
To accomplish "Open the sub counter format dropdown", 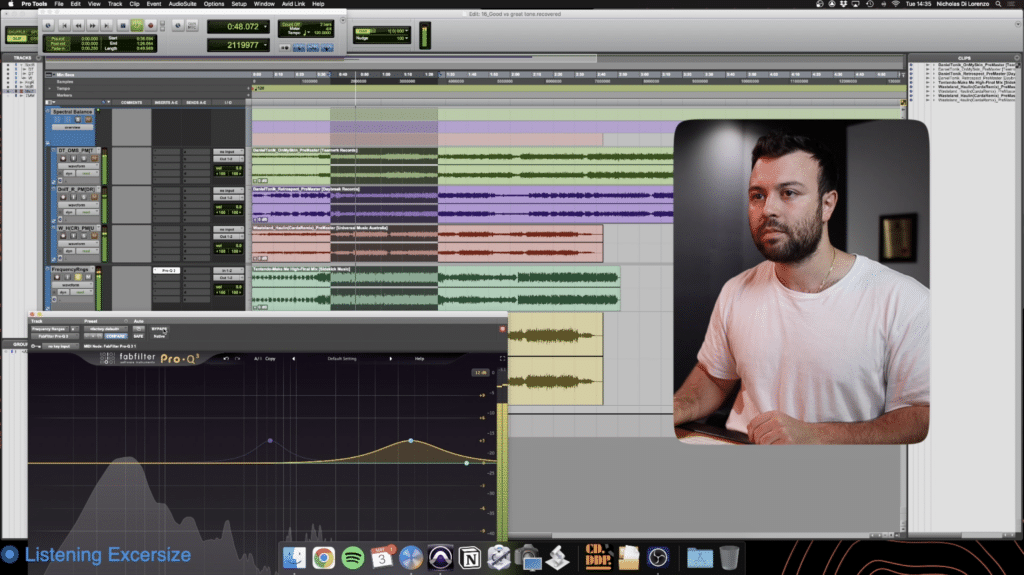I will 265,45.
